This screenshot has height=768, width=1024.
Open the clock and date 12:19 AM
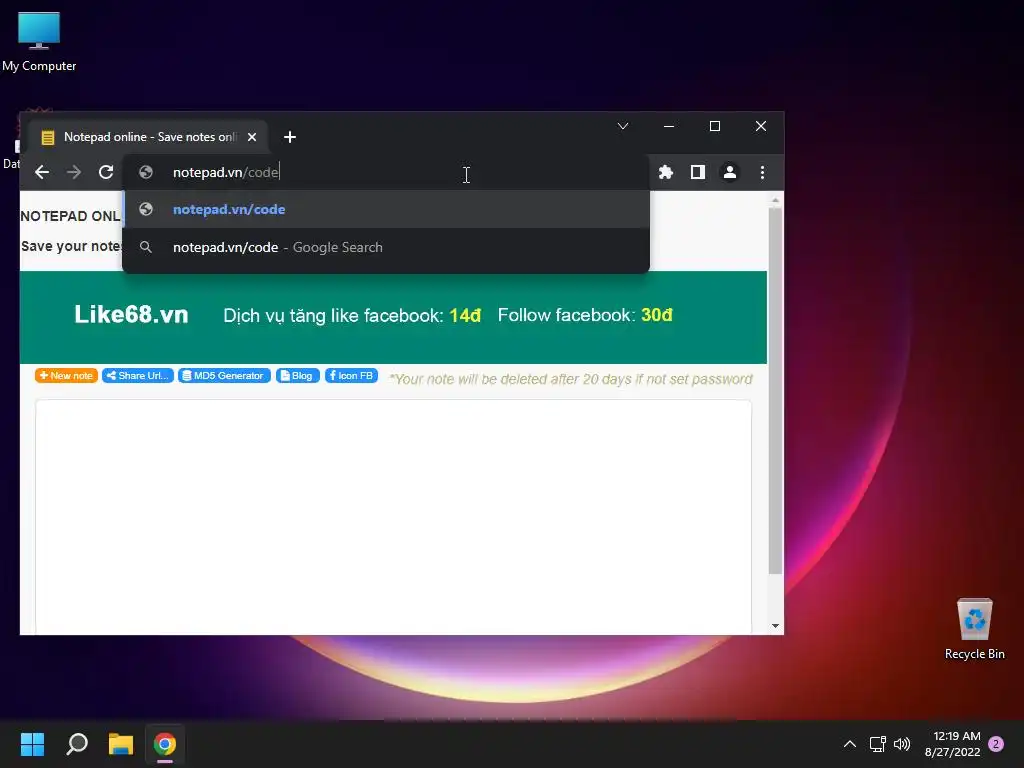(953, 744)
